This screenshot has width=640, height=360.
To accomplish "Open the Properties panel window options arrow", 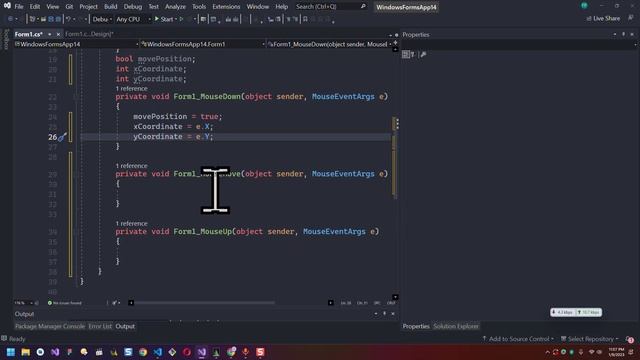I will (x=615, y=34).
